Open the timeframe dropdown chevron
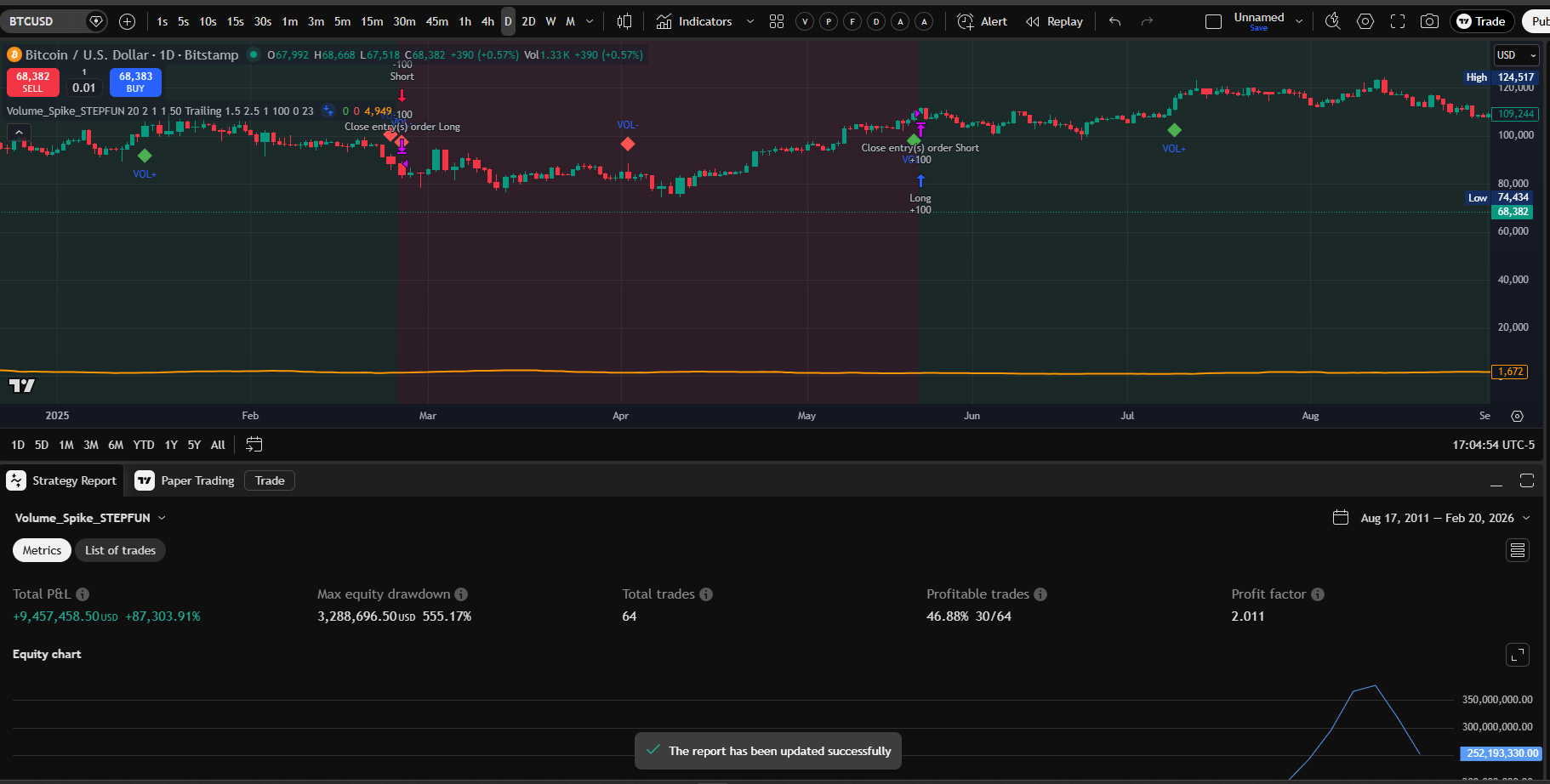This screenshot has height=784, width=1550. pos(589,21)
